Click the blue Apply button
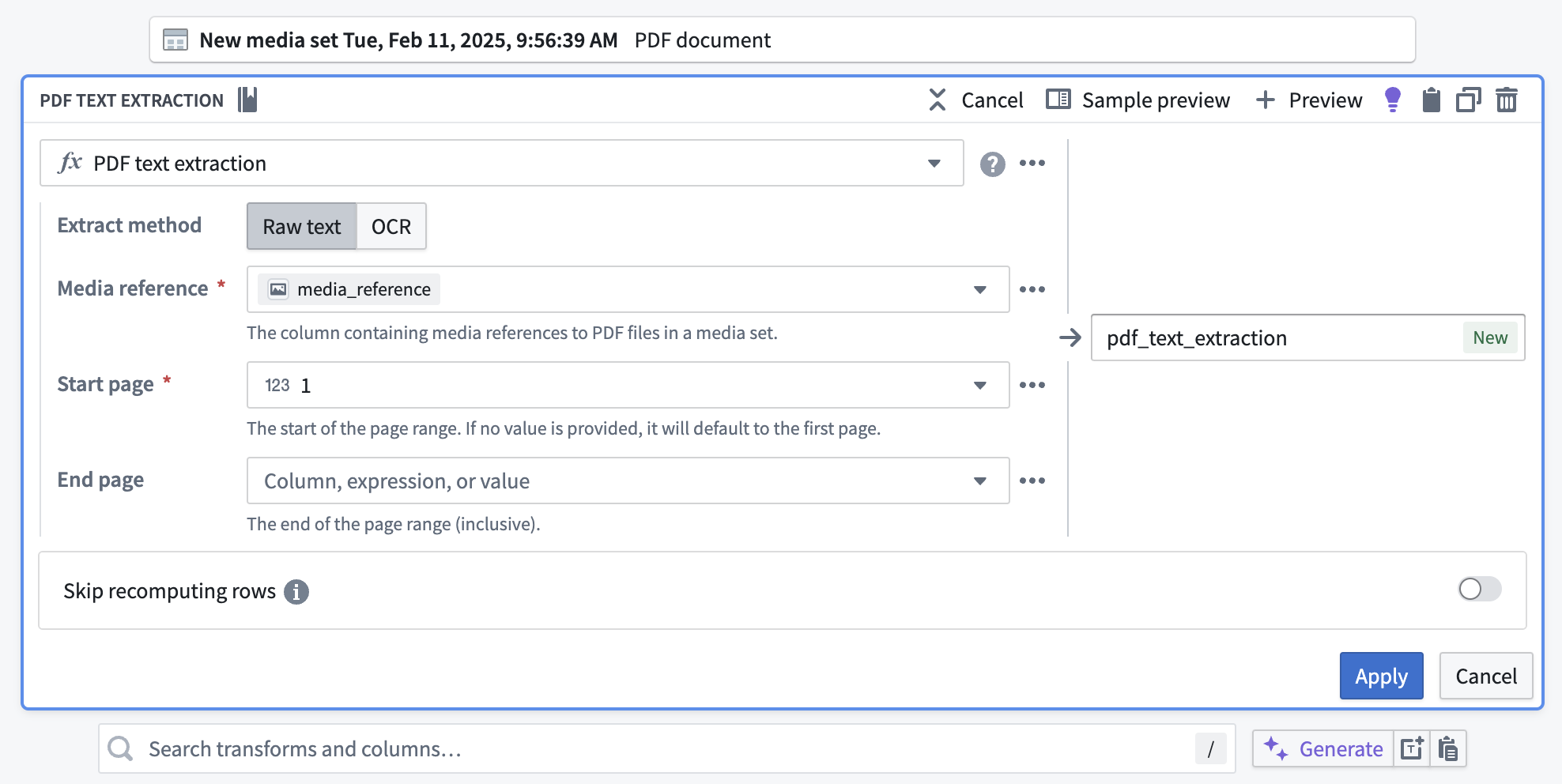 (x=1381, y=676)
